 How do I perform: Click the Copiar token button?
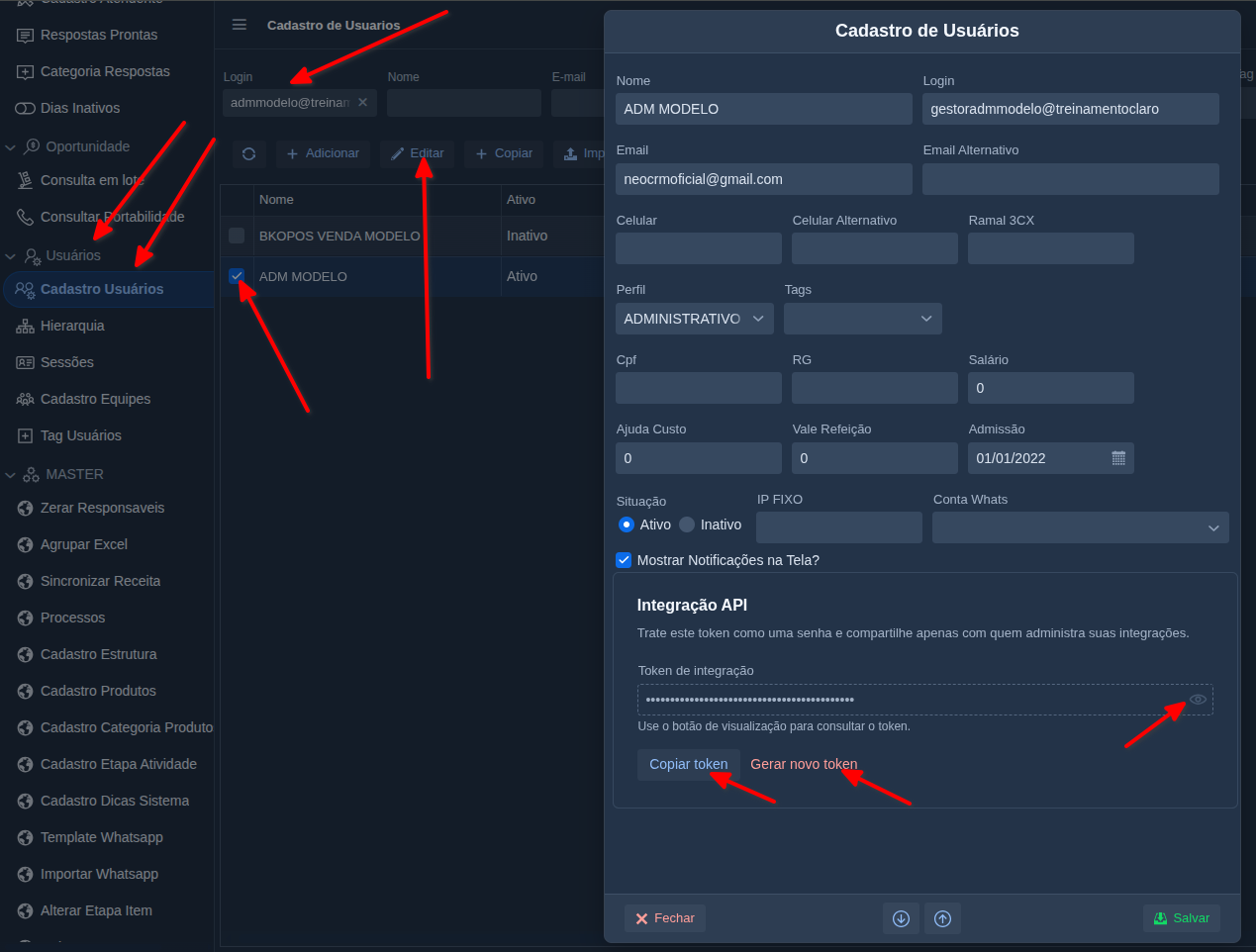point(689,764)
